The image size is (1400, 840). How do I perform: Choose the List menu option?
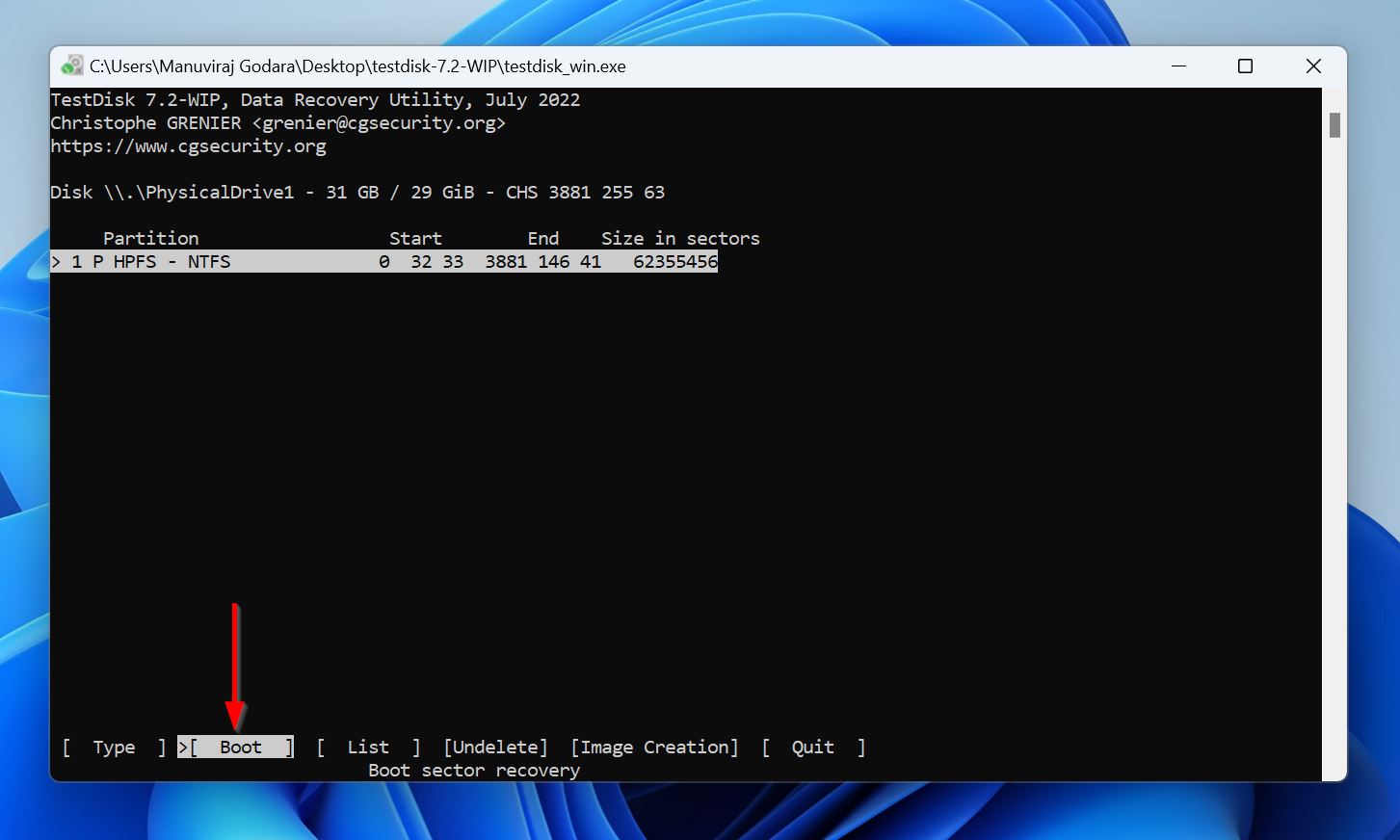tap(368, 748)
